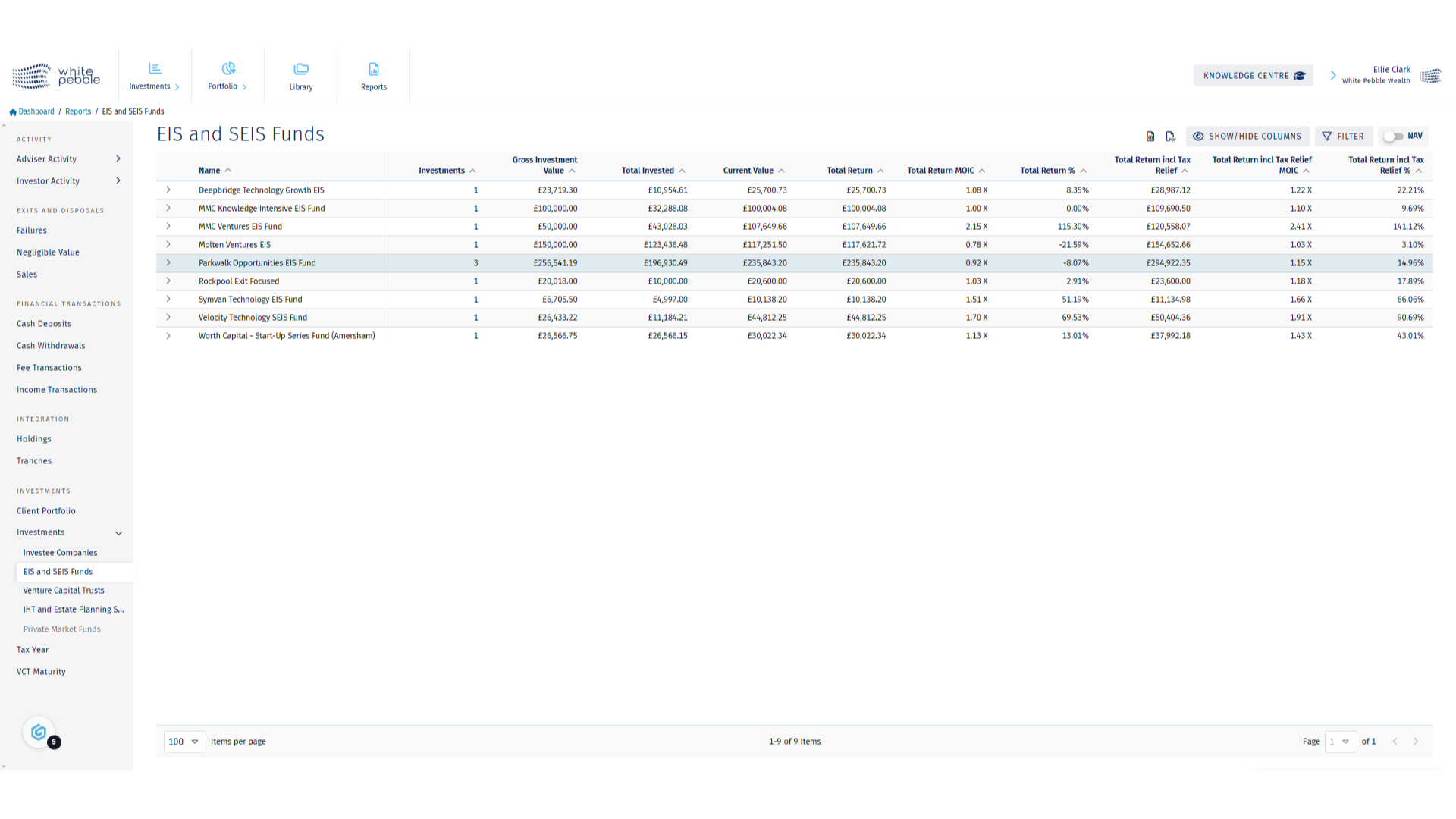This screenshot has height=819, width=1456.
Task: Sort table by Total Return % column
Action: pyautogui.click(x=1047, y=171)
